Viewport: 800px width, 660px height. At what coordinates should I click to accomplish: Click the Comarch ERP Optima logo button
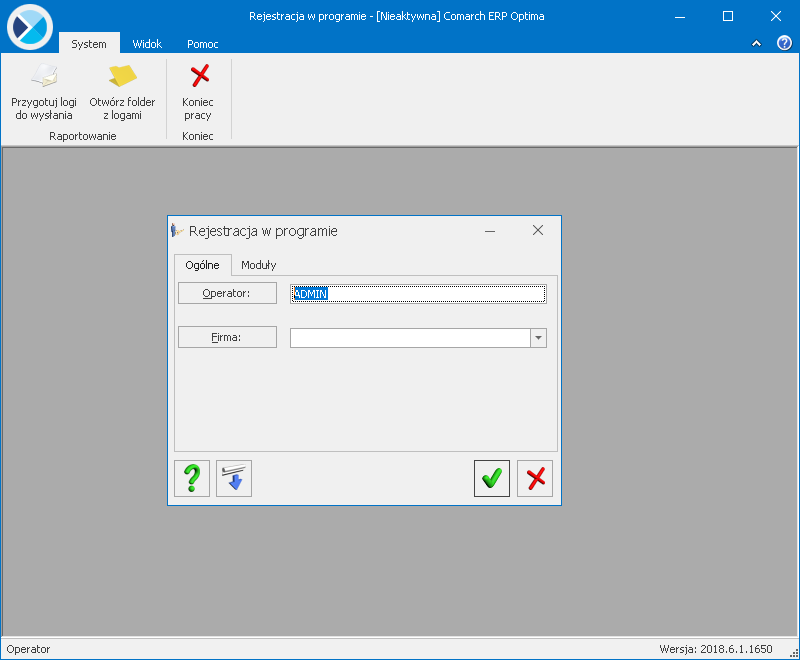[x=30, y=27]
